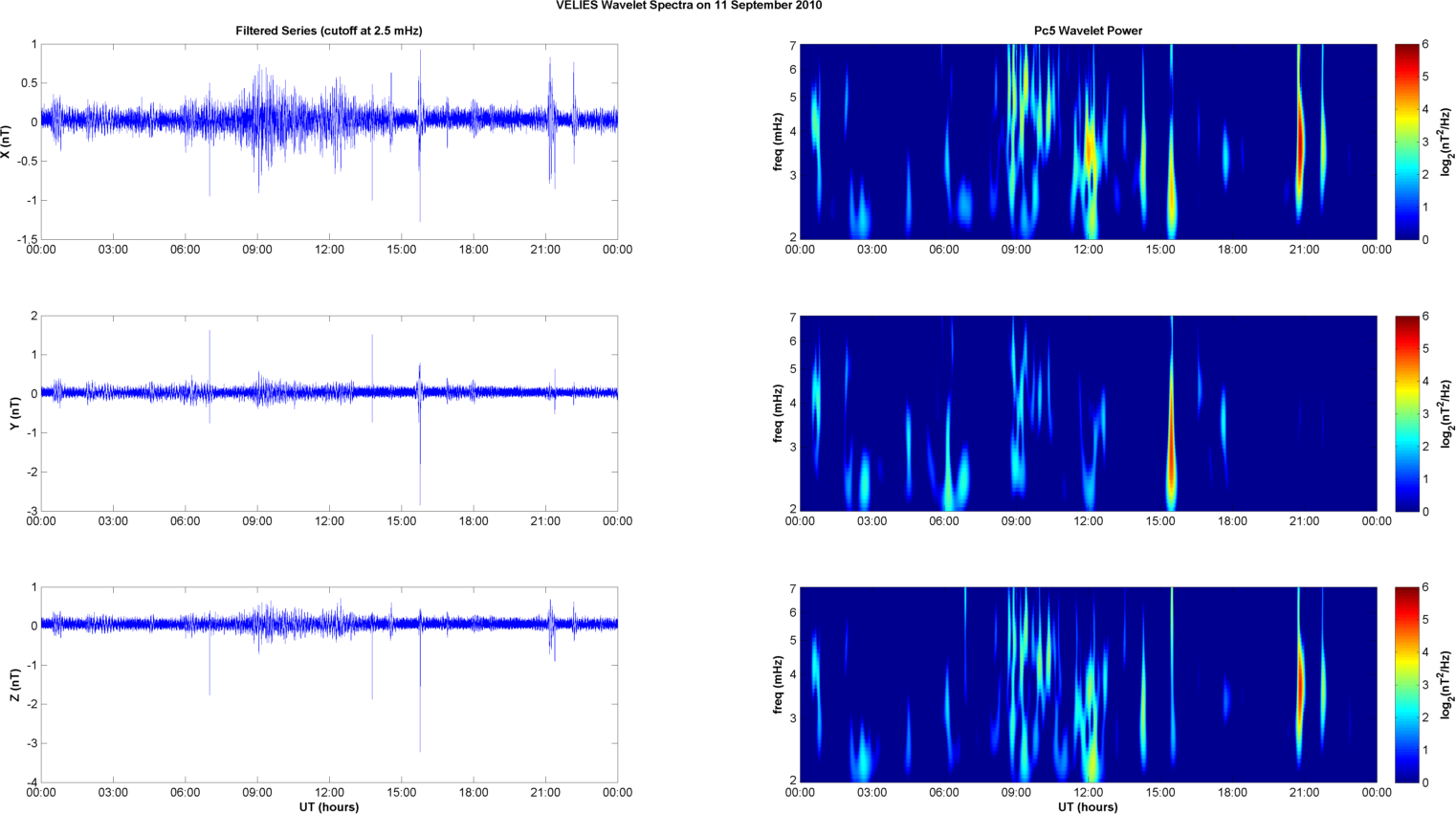Select the "Pc5 Wavelet Power" heading

point(1088,31)
